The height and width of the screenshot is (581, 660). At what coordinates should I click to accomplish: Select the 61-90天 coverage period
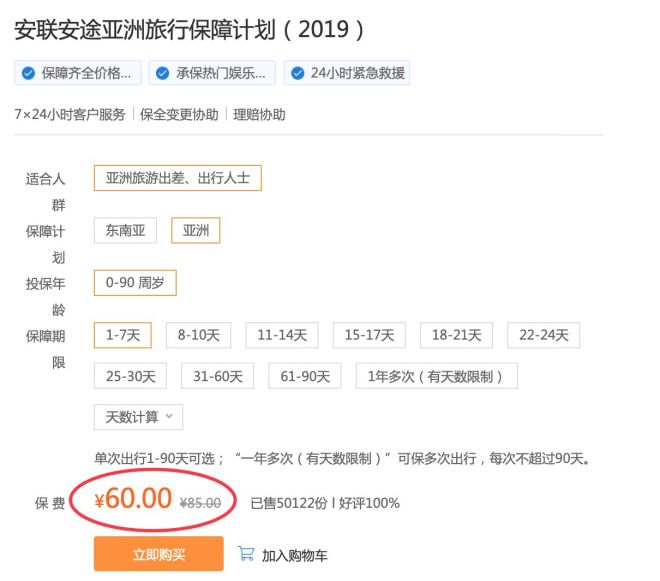(x=305, y=376)
